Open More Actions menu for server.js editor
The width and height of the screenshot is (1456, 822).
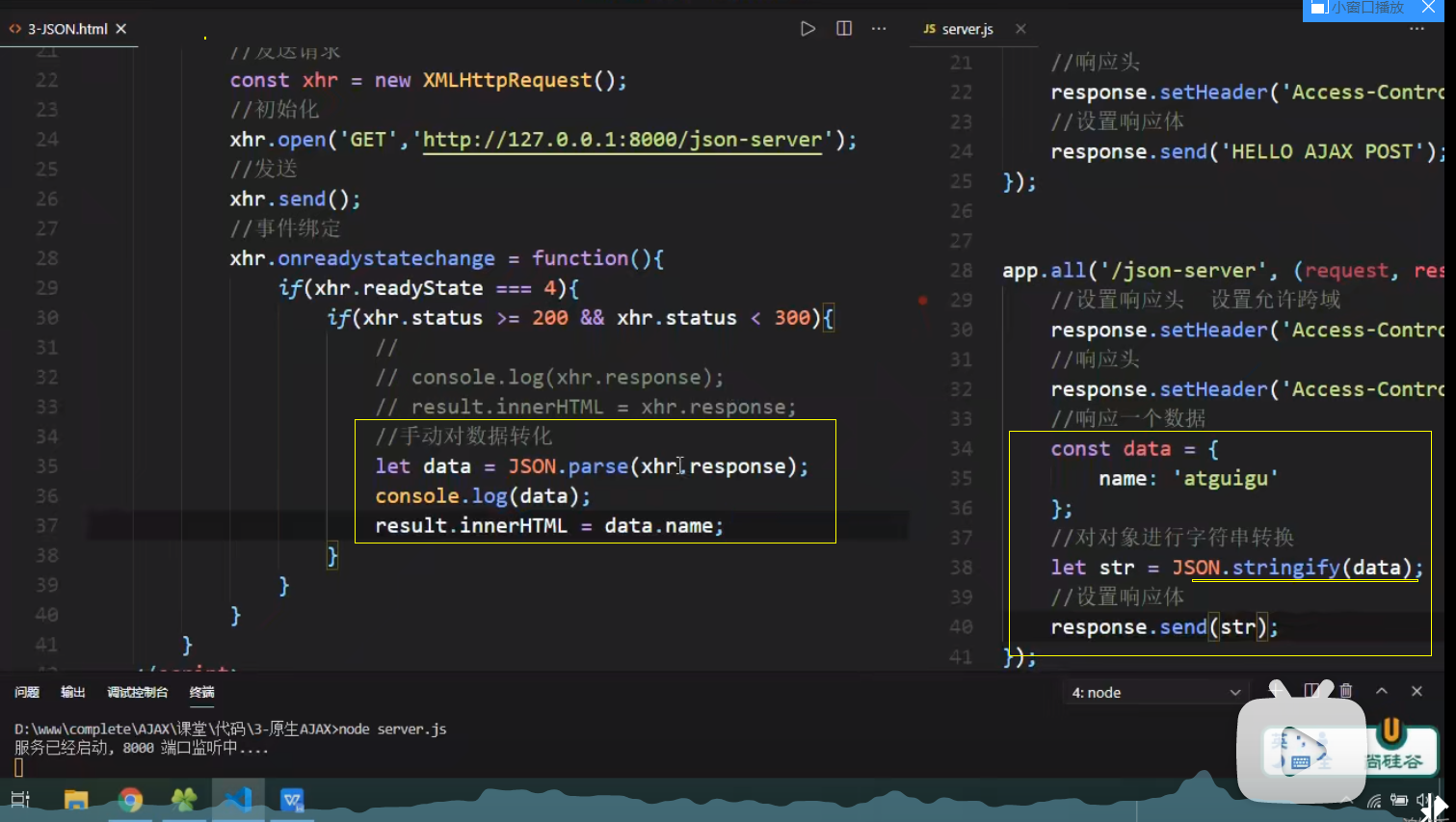click(x=1416, y=29)
